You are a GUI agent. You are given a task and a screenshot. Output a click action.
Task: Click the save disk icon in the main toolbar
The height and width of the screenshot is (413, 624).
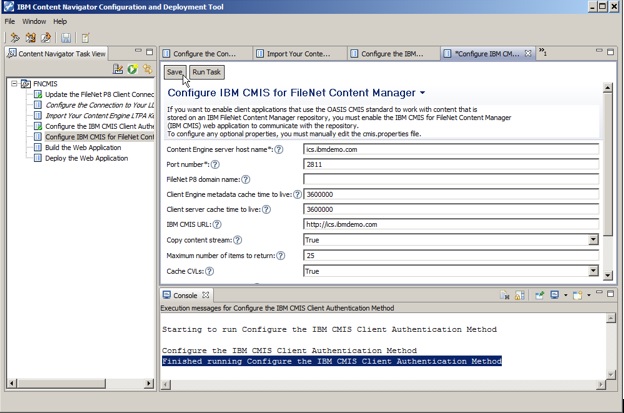[x=66, y=38]
